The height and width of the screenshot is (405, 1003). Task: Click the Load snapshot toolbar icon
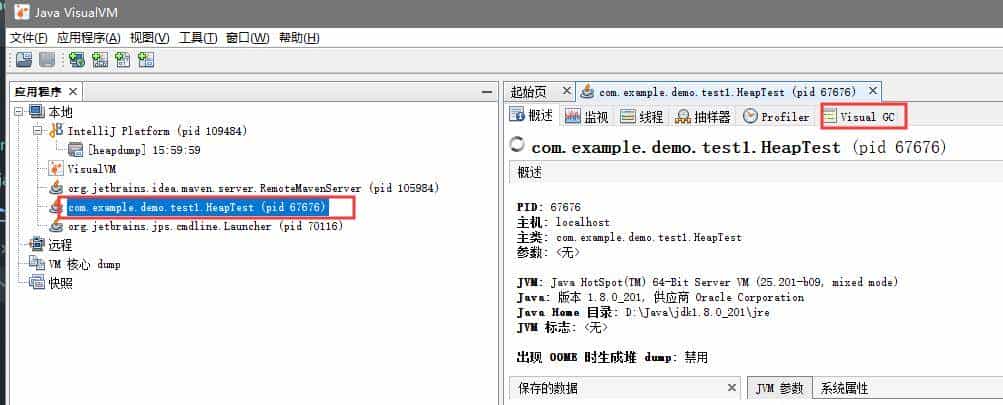pos(24,60)
